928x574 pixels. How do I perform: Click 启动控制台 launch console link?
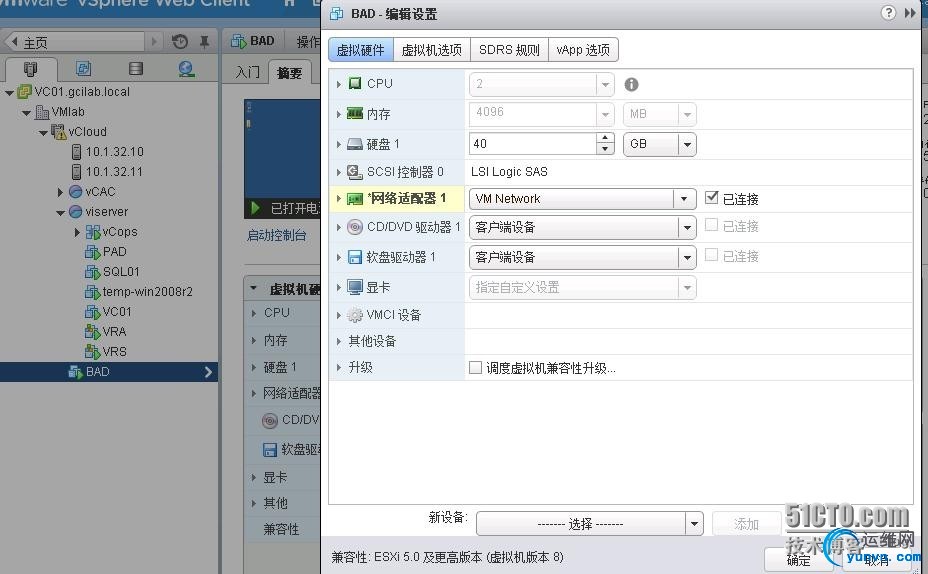click(x=276, y=236)
